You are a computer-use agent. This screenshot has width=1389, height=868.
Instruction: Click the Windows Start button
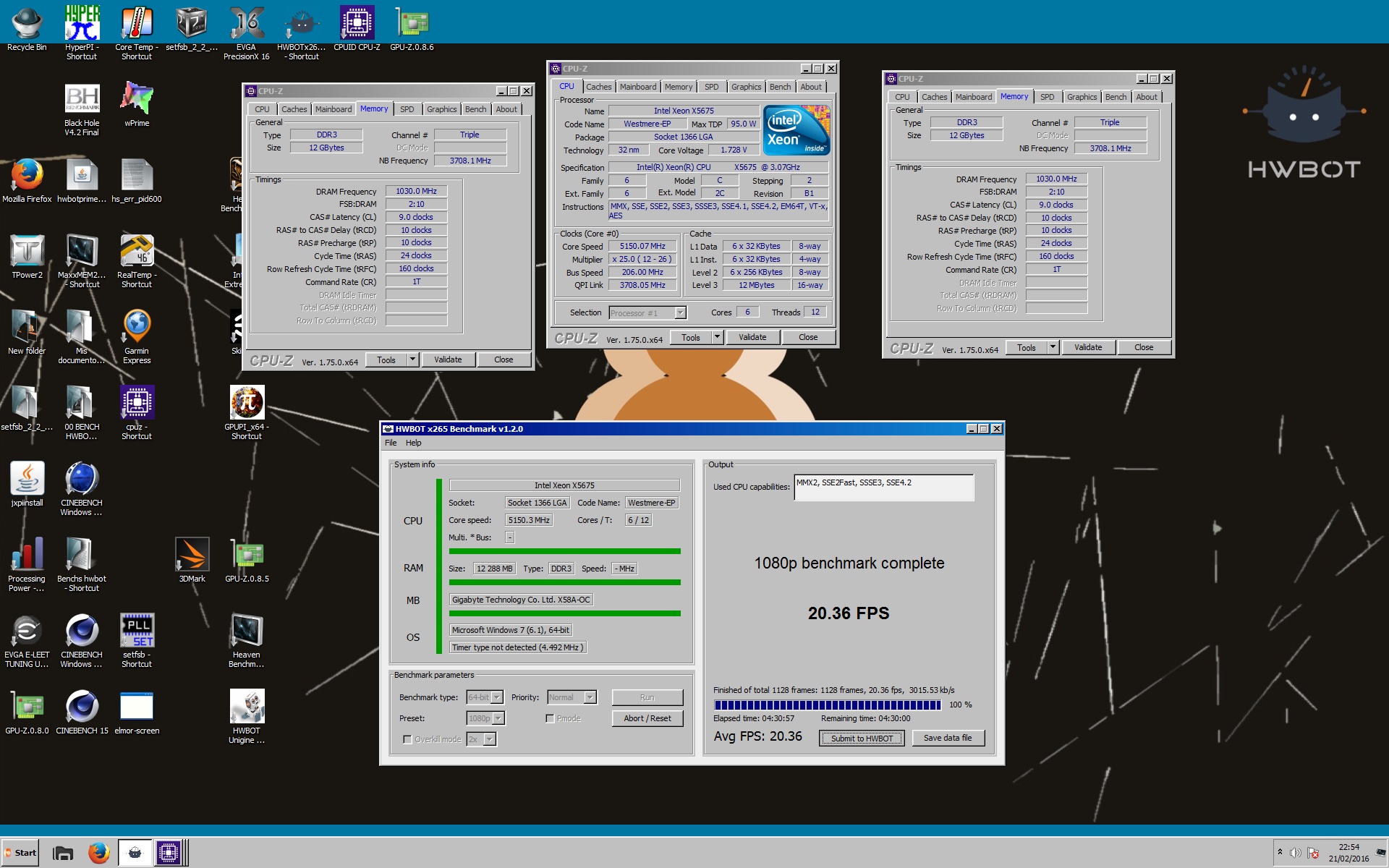click(20, 853)
